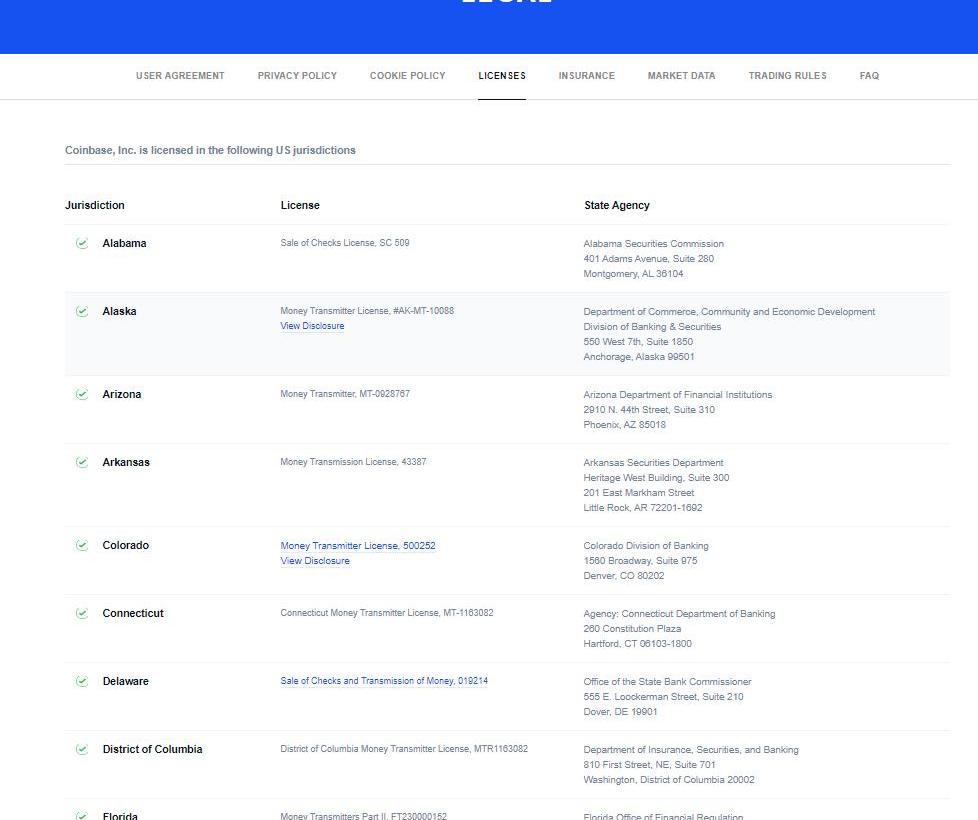Click the green checkmark icon beside Arkansas
The width and height of the screenshot is (978, 820).
(82, 462)
